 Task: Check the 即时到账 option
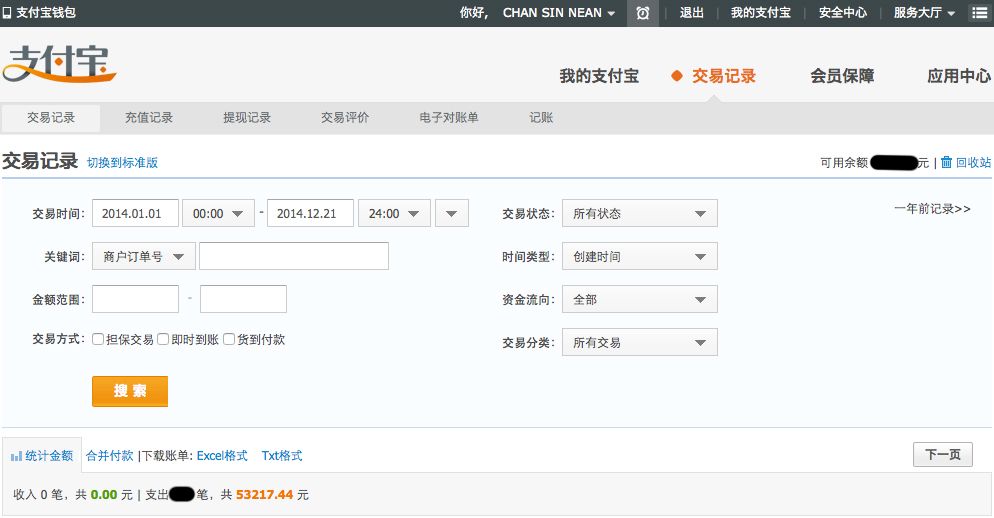pyautogui.click(x=164, y=339)
